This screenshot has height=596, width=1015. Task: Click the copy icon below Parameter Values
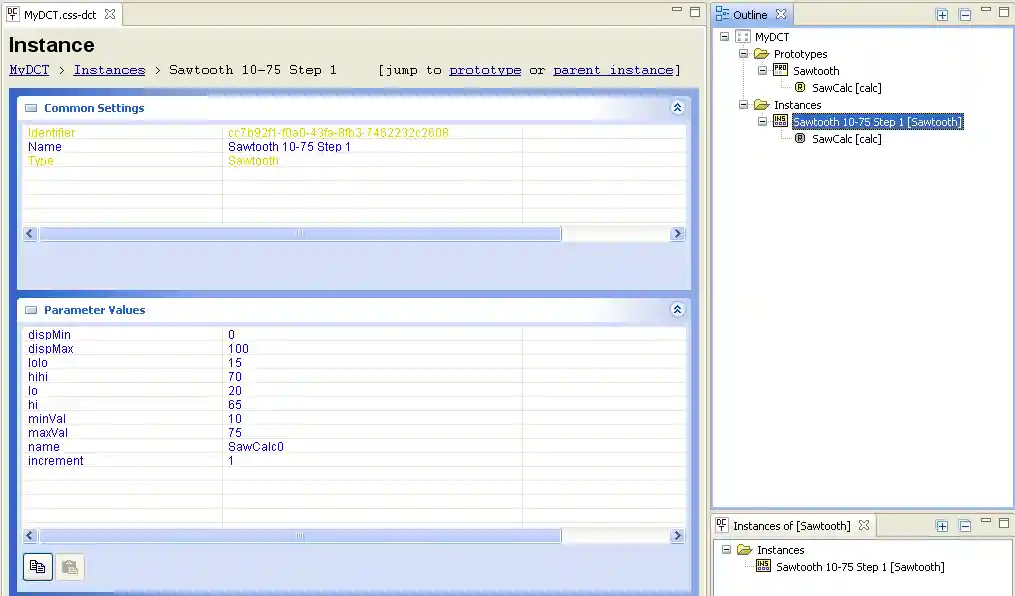(37, 567)
